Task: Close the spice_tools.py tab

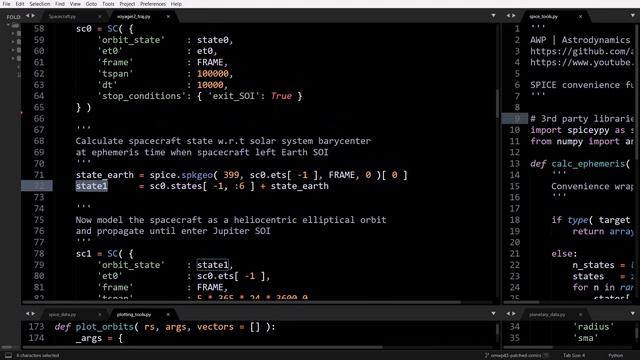Action: [x=580, y=17]
